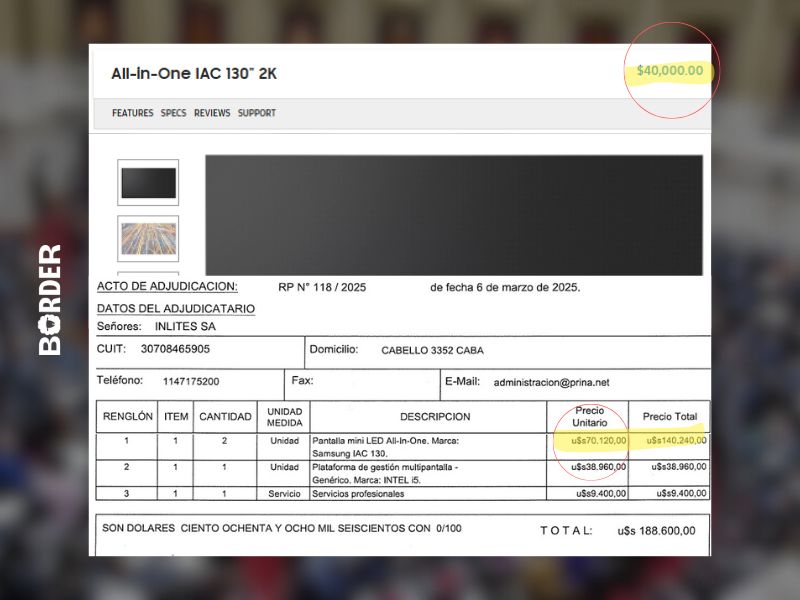800x600 pixels.
Task: Go to the SUPPORT tab
Action: pyautogui.click(x=257, y=113)
